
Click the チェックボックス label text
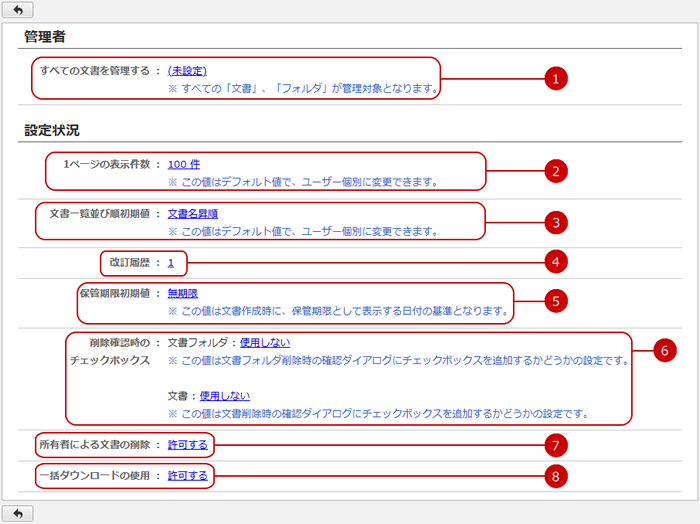click(x=110, y=360)
